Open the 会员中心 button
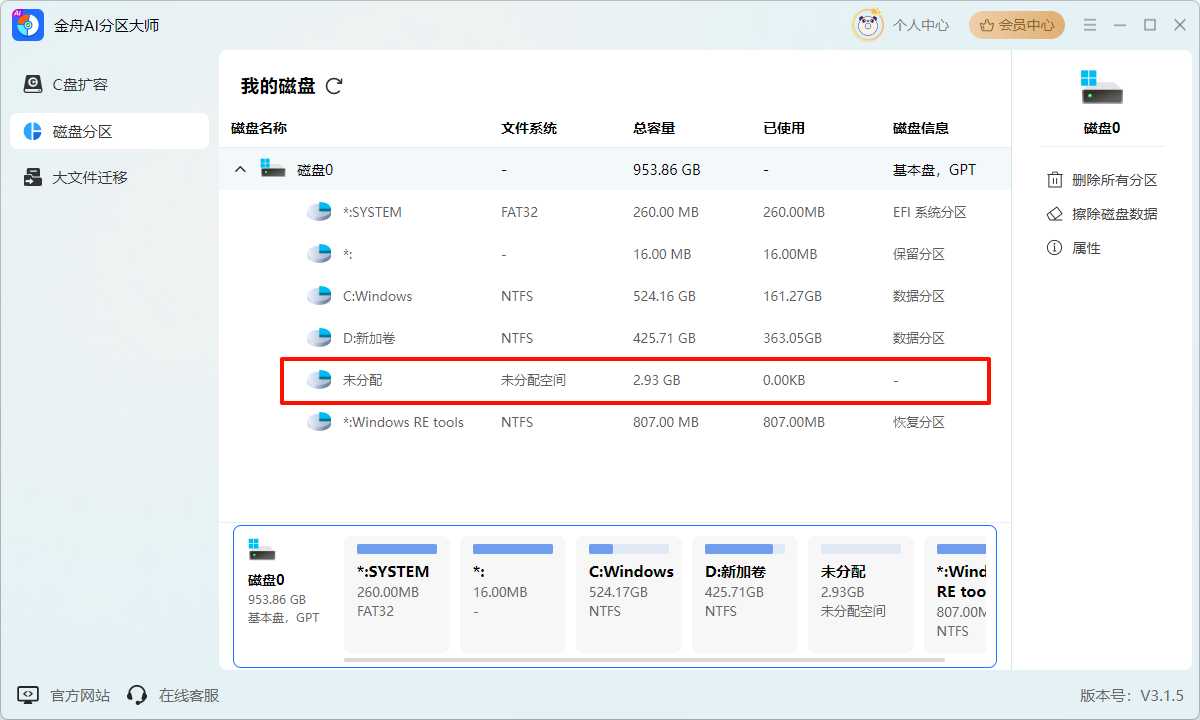 pos(1017,25)
